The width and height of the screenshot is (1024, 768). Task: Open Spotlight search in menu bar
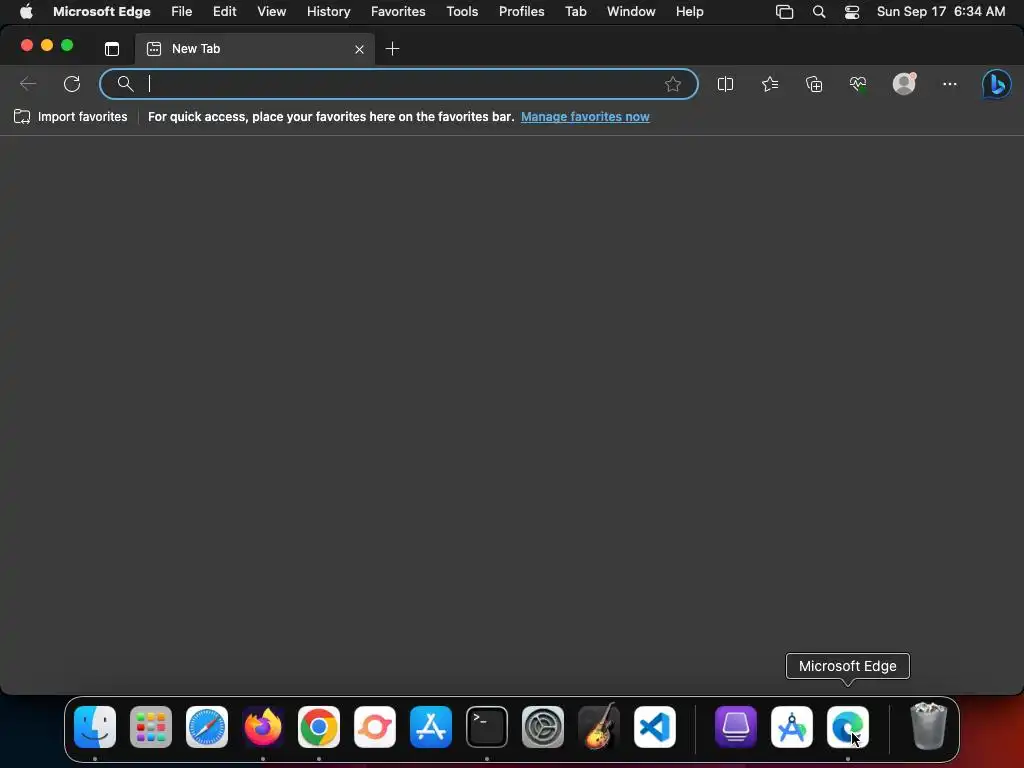point(819,12)
